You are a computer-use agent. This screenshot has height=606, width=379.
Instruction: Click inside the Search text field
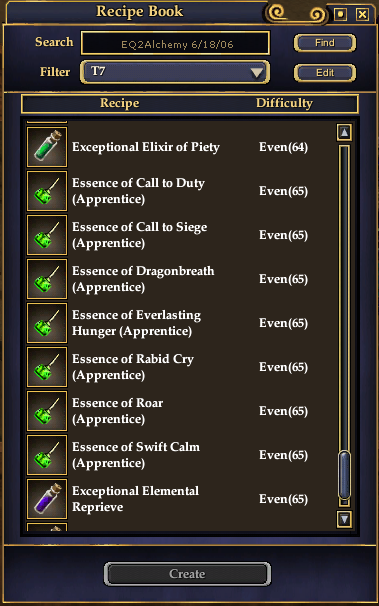point(175,43)
